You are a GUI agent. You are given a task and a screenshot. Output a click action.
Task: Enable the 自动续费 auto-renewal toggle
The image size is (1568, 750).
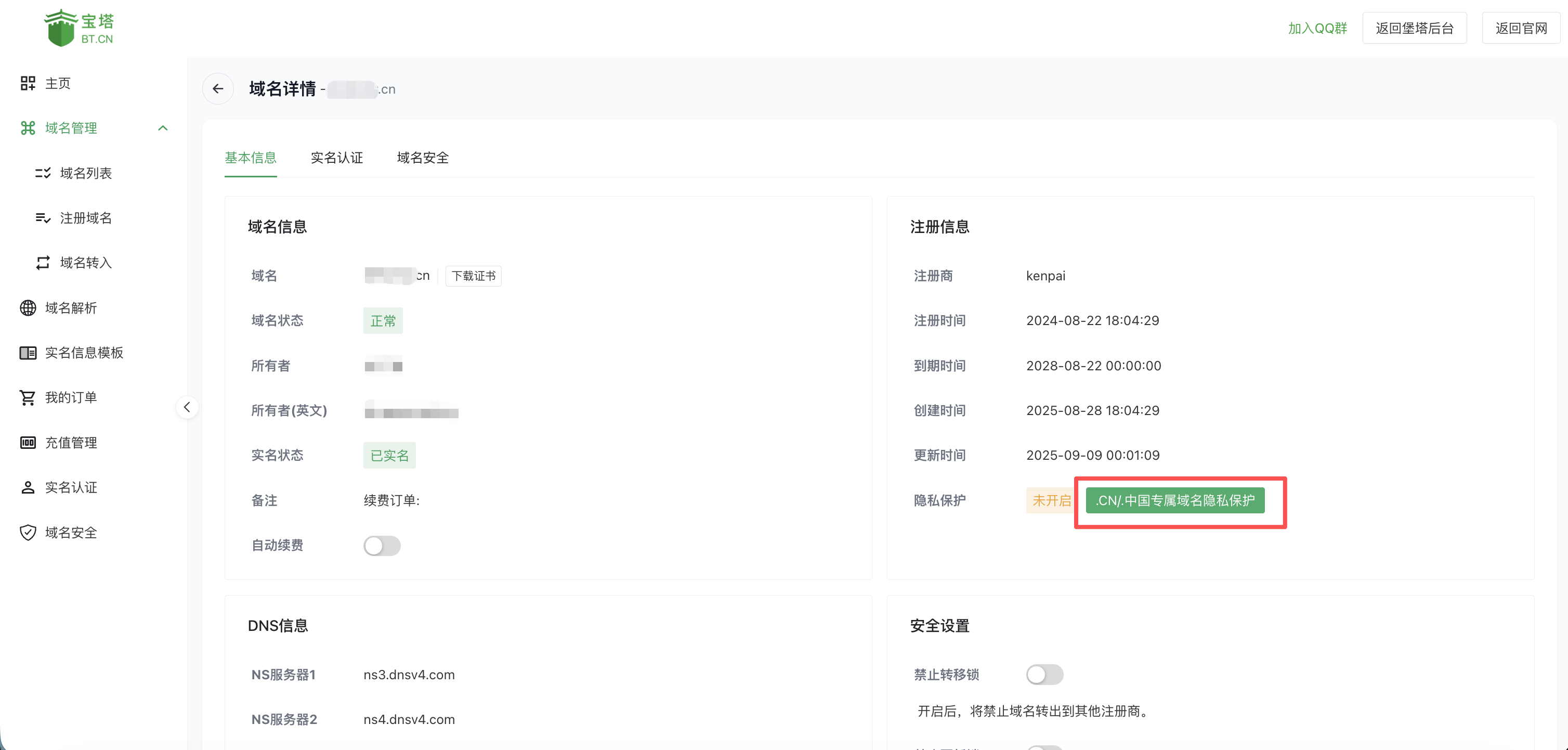[x=382, y=546]
